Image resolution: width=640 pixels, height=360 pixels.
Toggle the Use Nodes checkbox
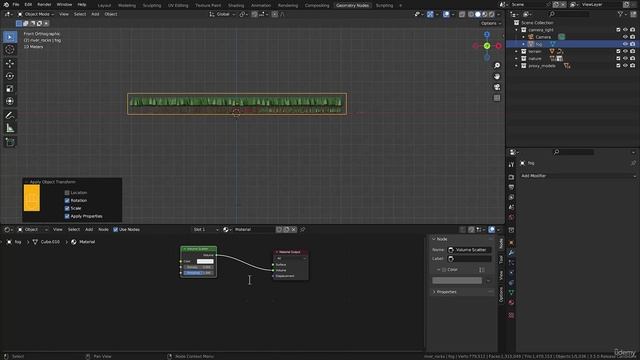tap(116, 229)
